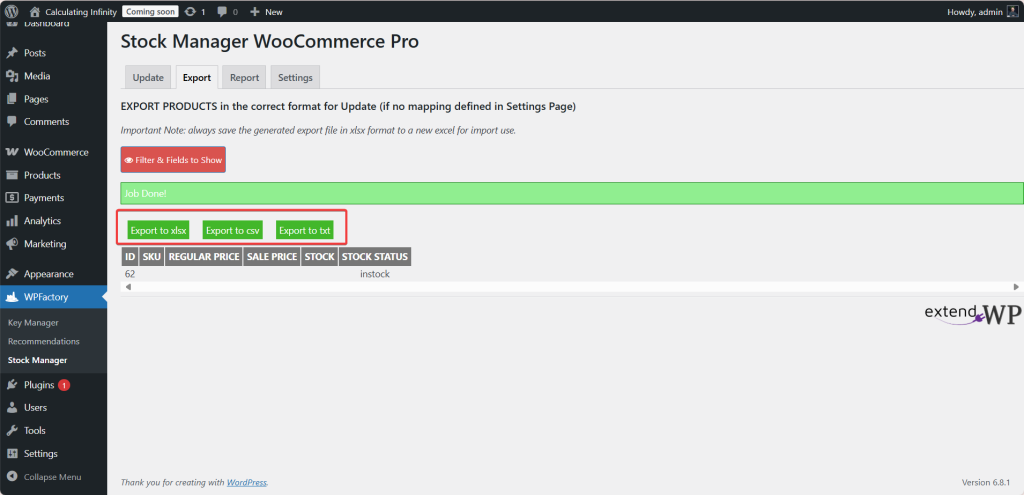
Task: Click the home icon by Calculating Infinity
Action: pyautogui.click(x=35, y=11)
